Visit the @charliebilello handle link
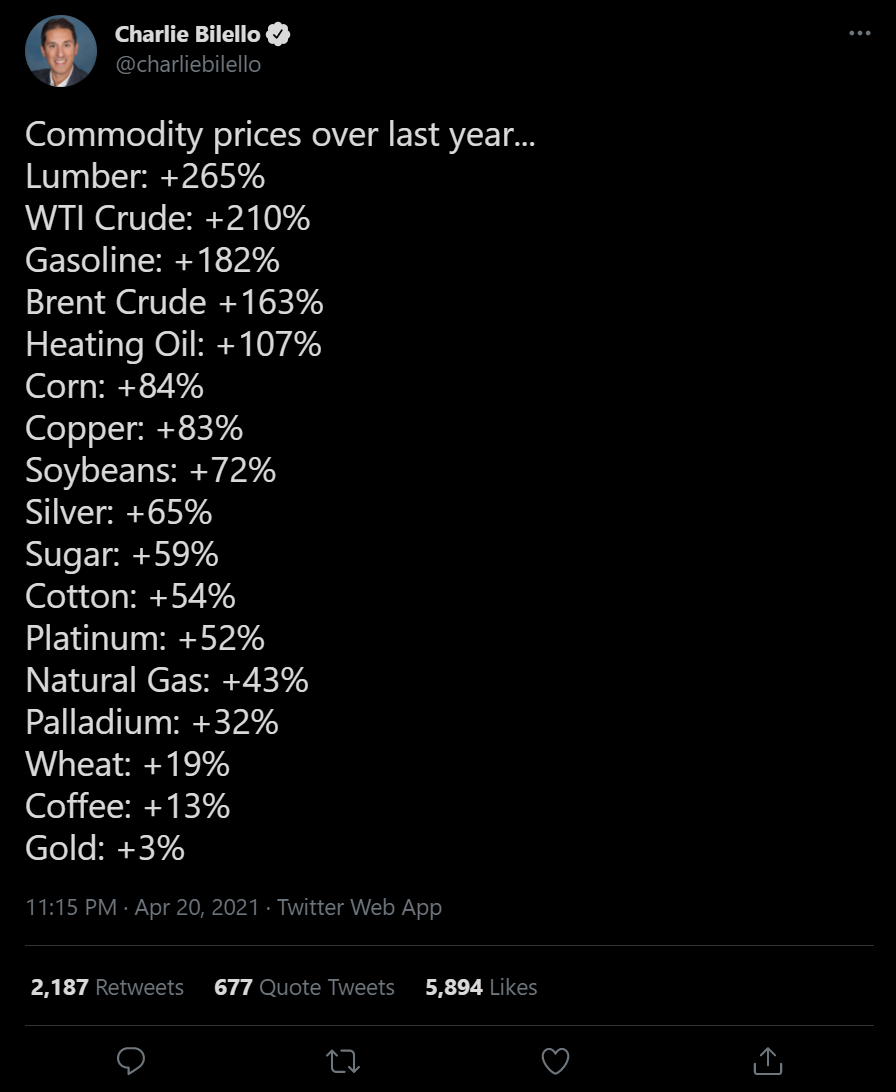Viewport: 896px width, 1092px height. coord(188,65)
